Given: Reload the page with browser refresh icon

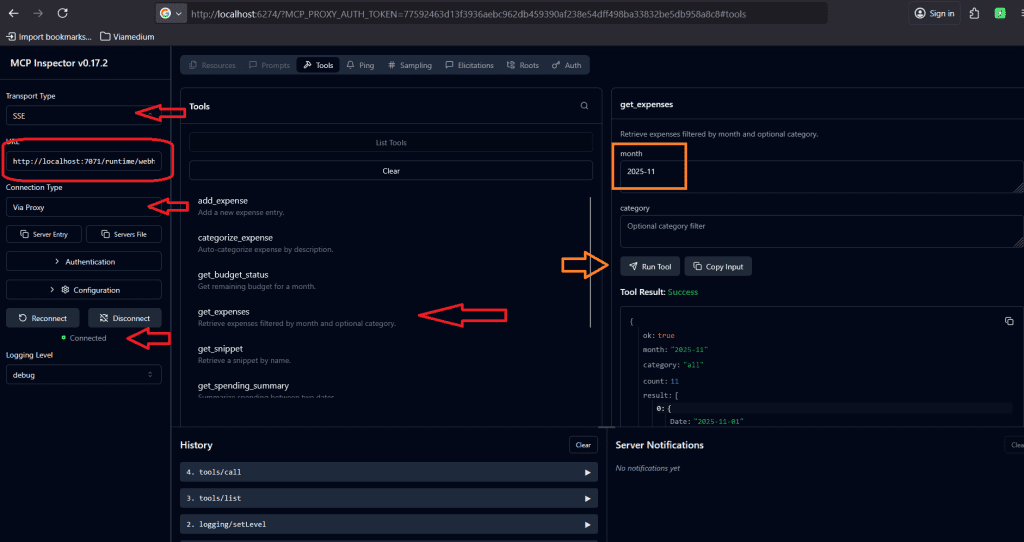Looking at the screenshot, I should [63, 14].
